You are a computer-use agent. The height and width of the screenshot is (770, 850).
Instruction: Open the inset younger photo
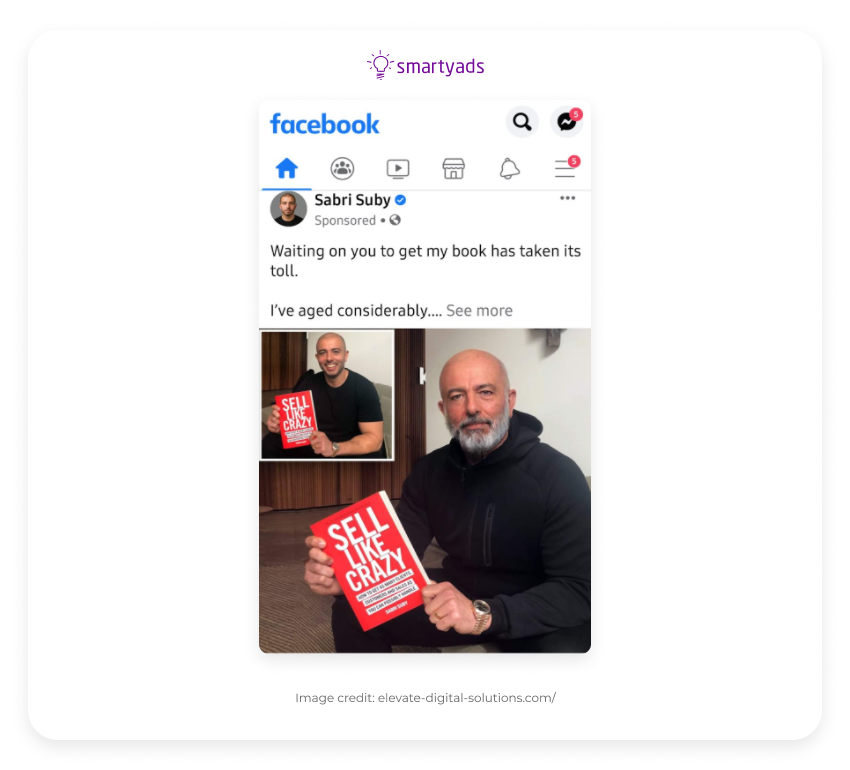(x=327, y=395)
